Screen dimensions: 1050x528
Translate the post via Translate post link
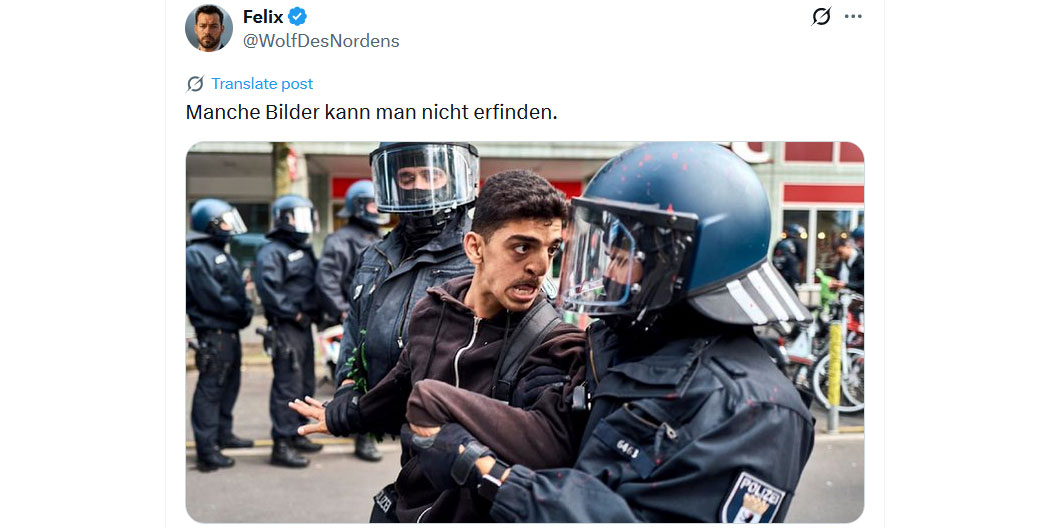pos(262,84)
